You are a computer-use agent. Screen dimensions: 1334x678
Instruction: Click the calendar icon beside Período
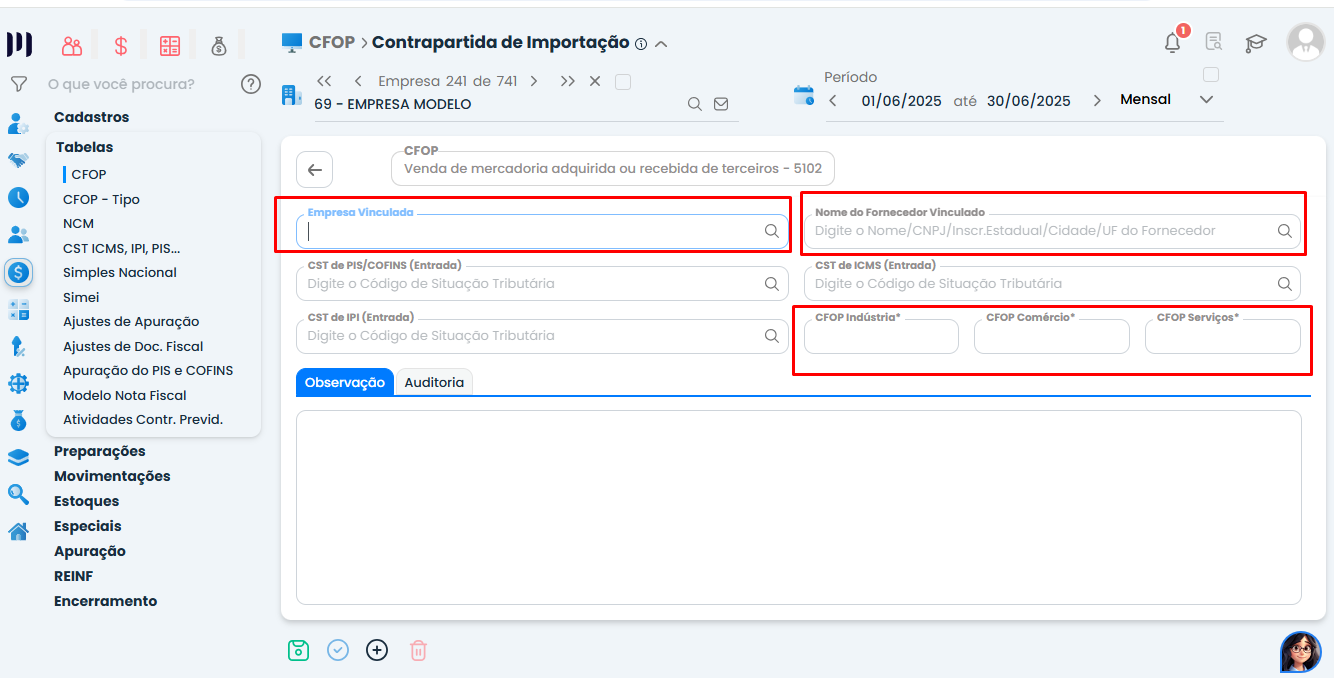pos(803,96)
